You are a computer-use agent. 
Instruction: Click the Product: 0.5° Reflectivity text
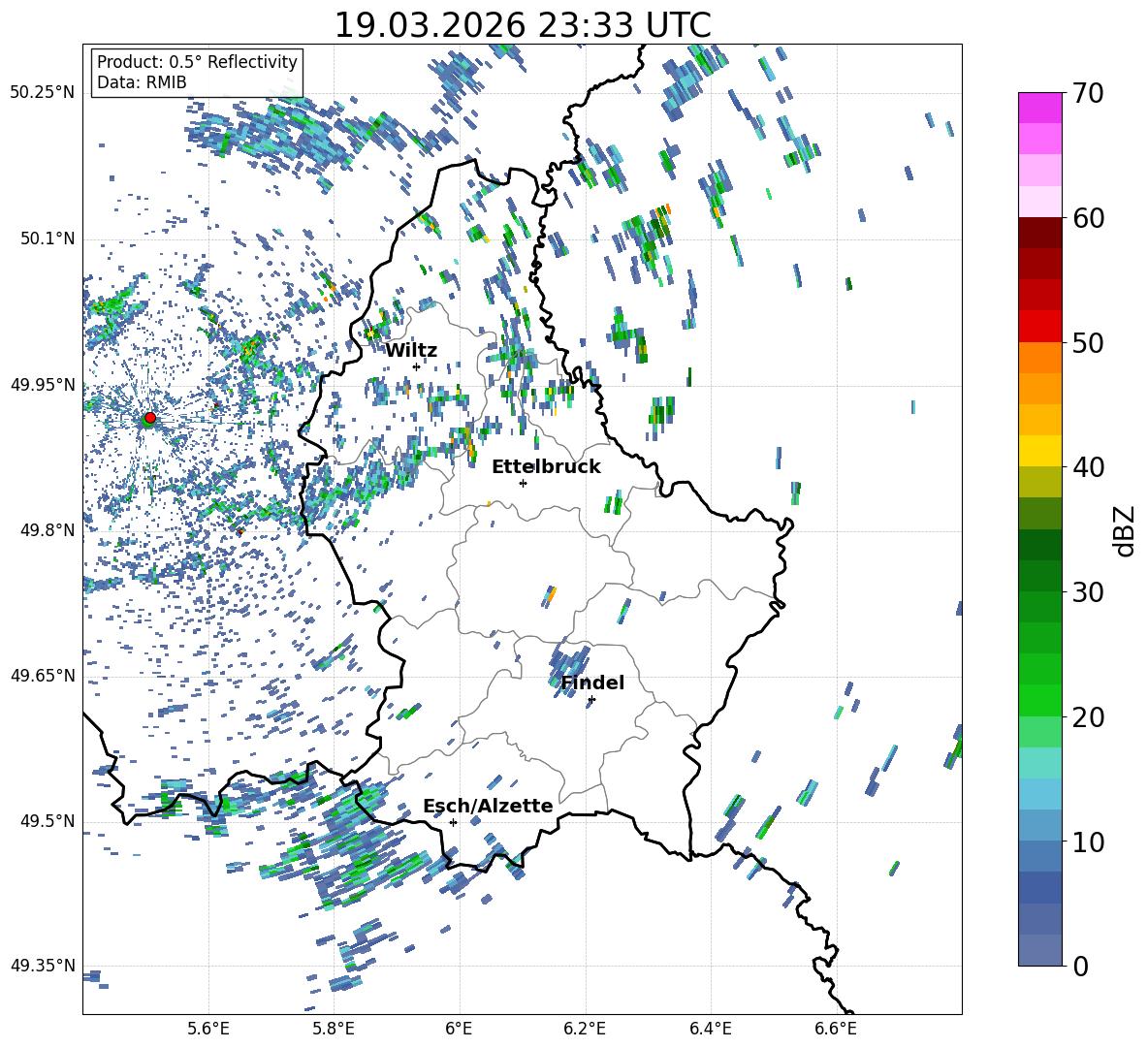197,62
